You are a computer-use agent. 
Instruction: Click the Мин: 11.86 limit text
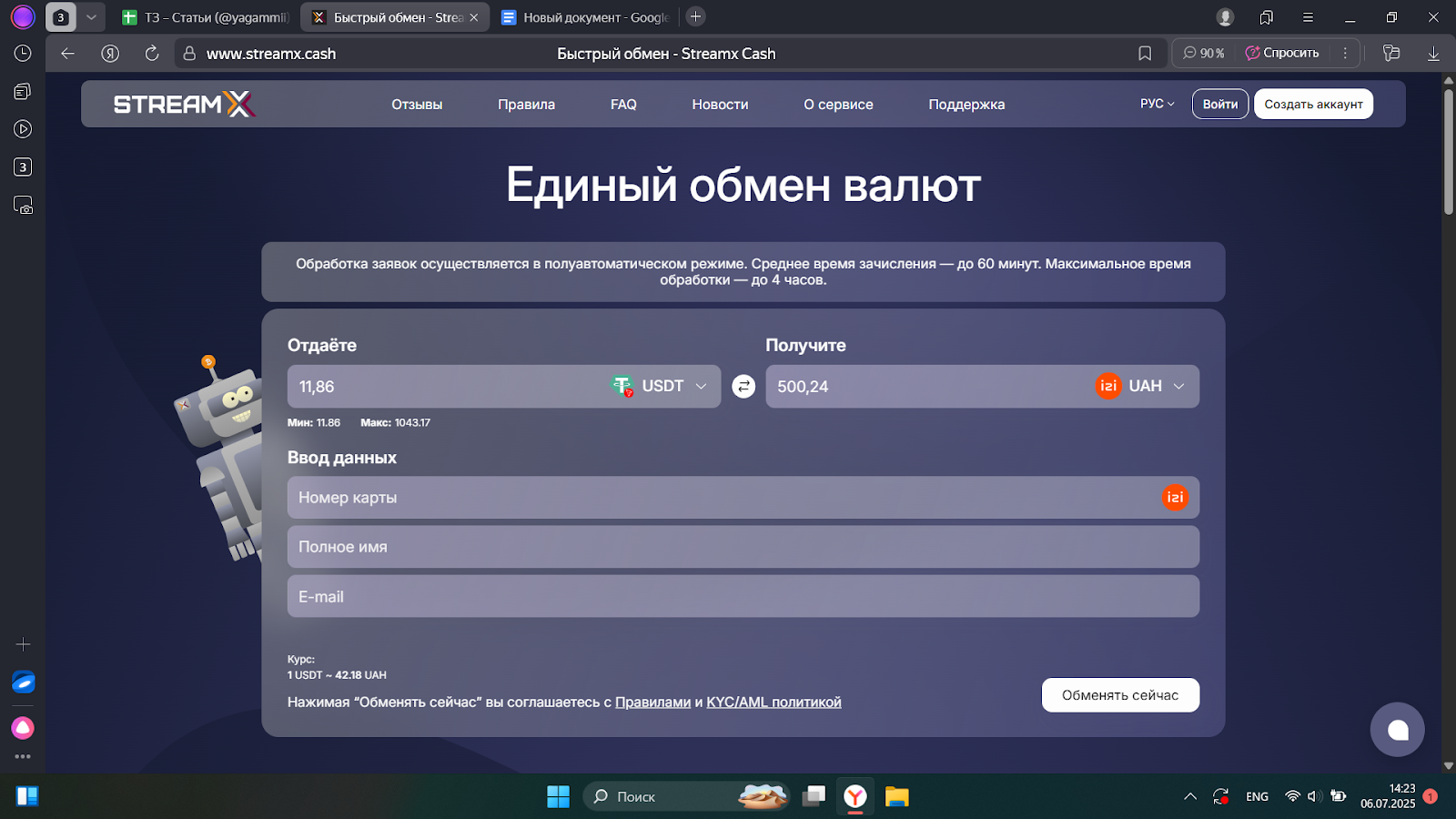pos(314,423)
